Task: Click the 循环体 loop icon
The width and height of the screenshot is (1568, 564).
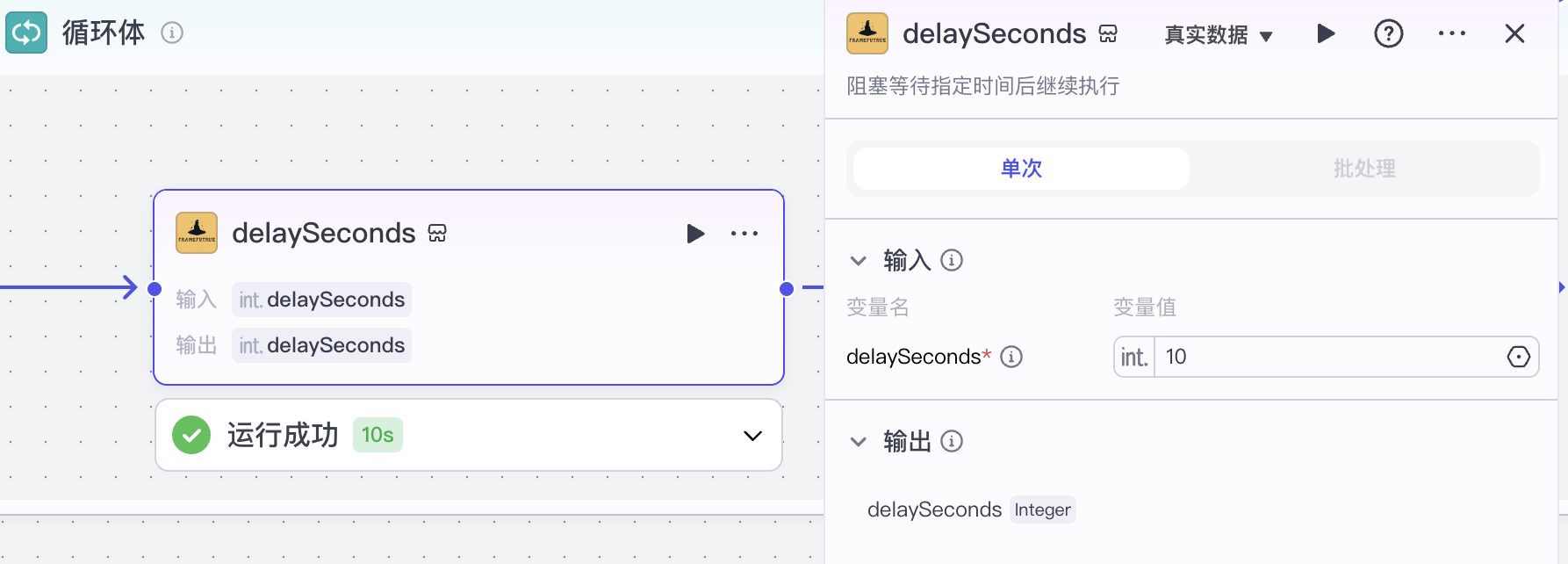Action: click(26, 32)
